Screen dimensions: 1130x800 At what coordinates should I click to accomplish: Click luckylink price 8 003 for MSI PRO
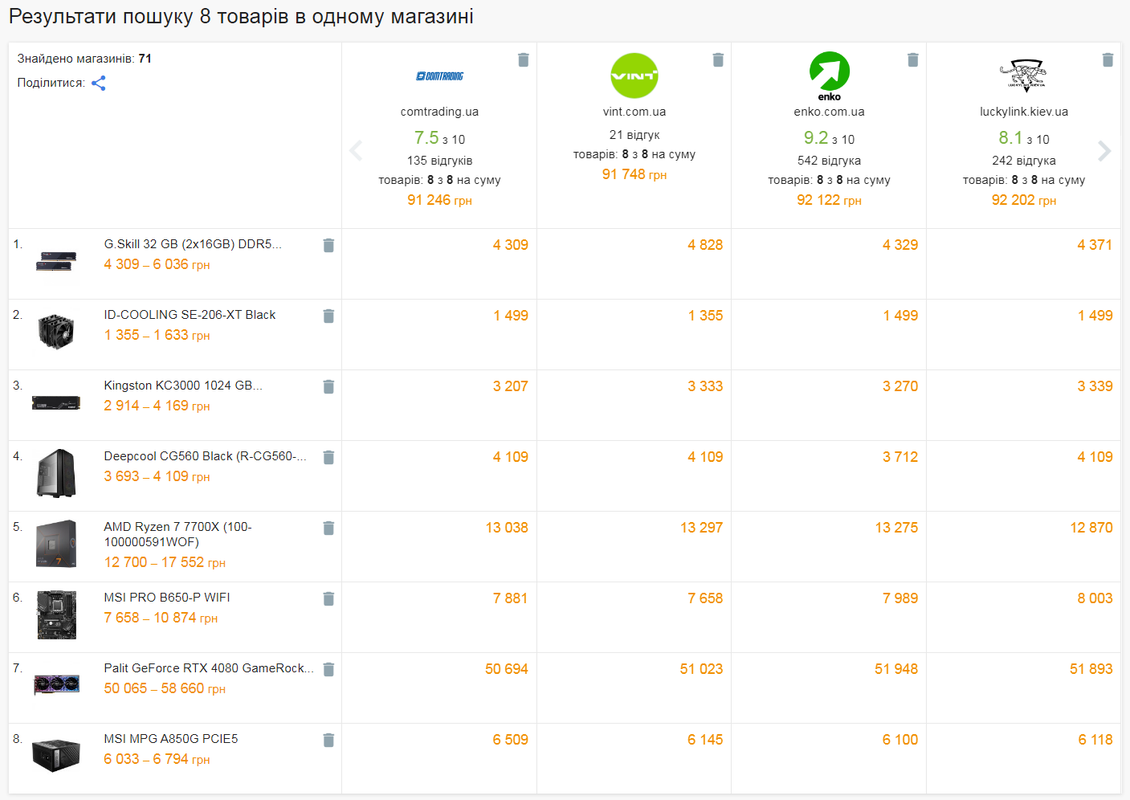pos(1095,598)
